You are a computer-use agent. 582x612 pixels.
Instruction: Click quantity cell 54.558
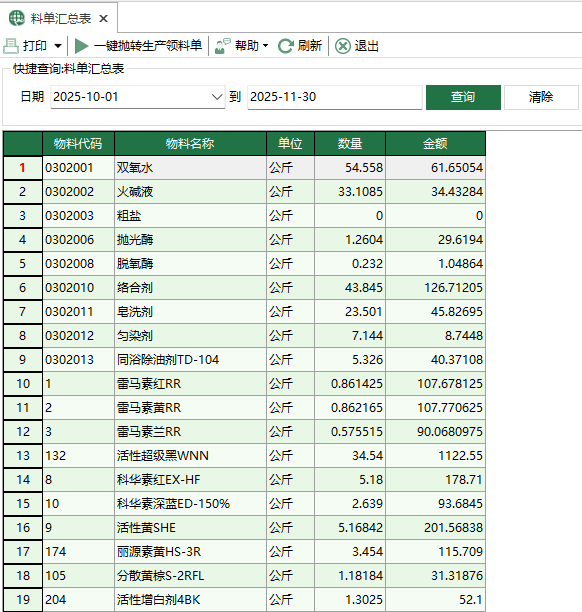tap(350, 168)
